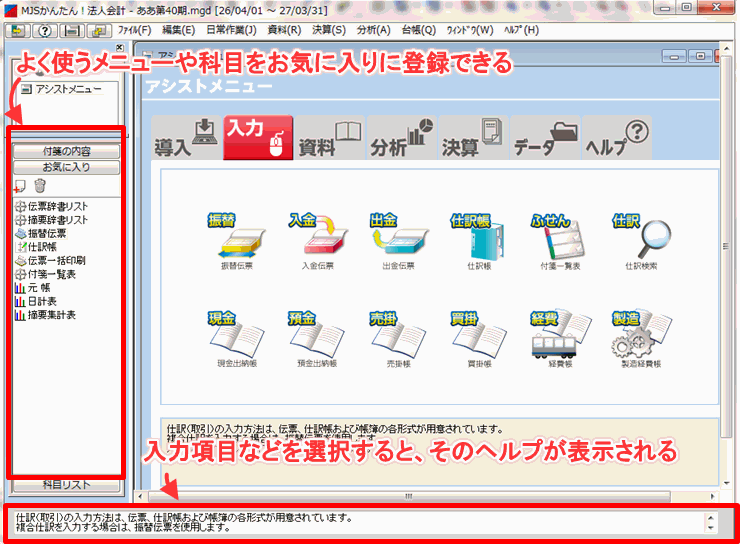This screenshot has width=740, height=544.
Task: Click the horizontal scrollbar left arrow
Action: tap(140, 496)
